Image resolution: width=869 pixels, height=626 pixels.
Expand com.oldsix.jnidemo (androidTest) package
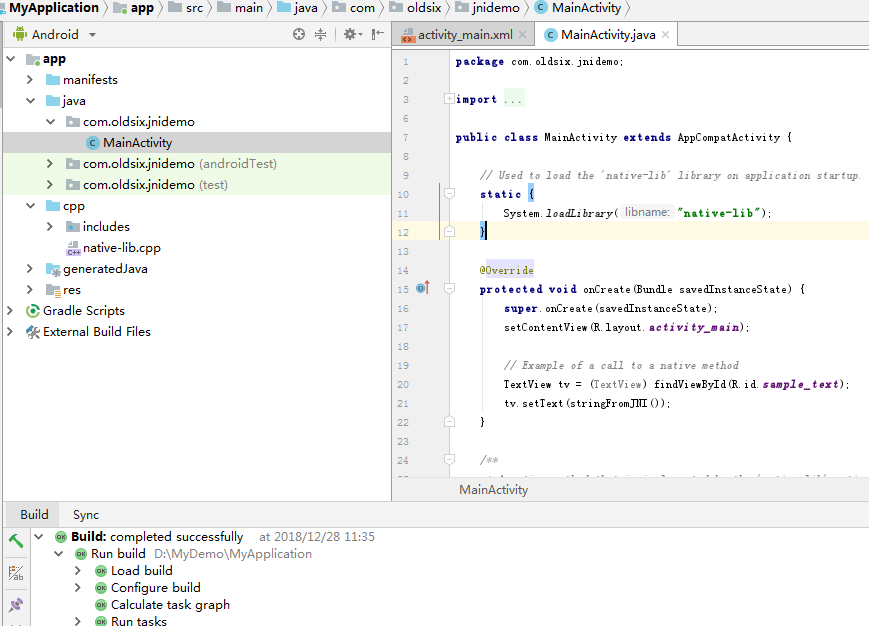pyautogui.click(x=50, y=163)
